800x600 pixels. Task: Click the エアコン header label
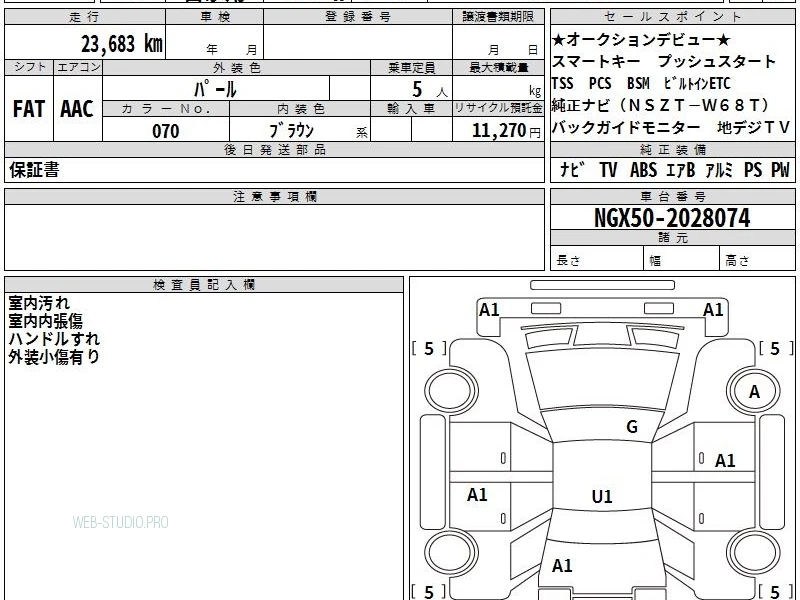pos(78,67)
